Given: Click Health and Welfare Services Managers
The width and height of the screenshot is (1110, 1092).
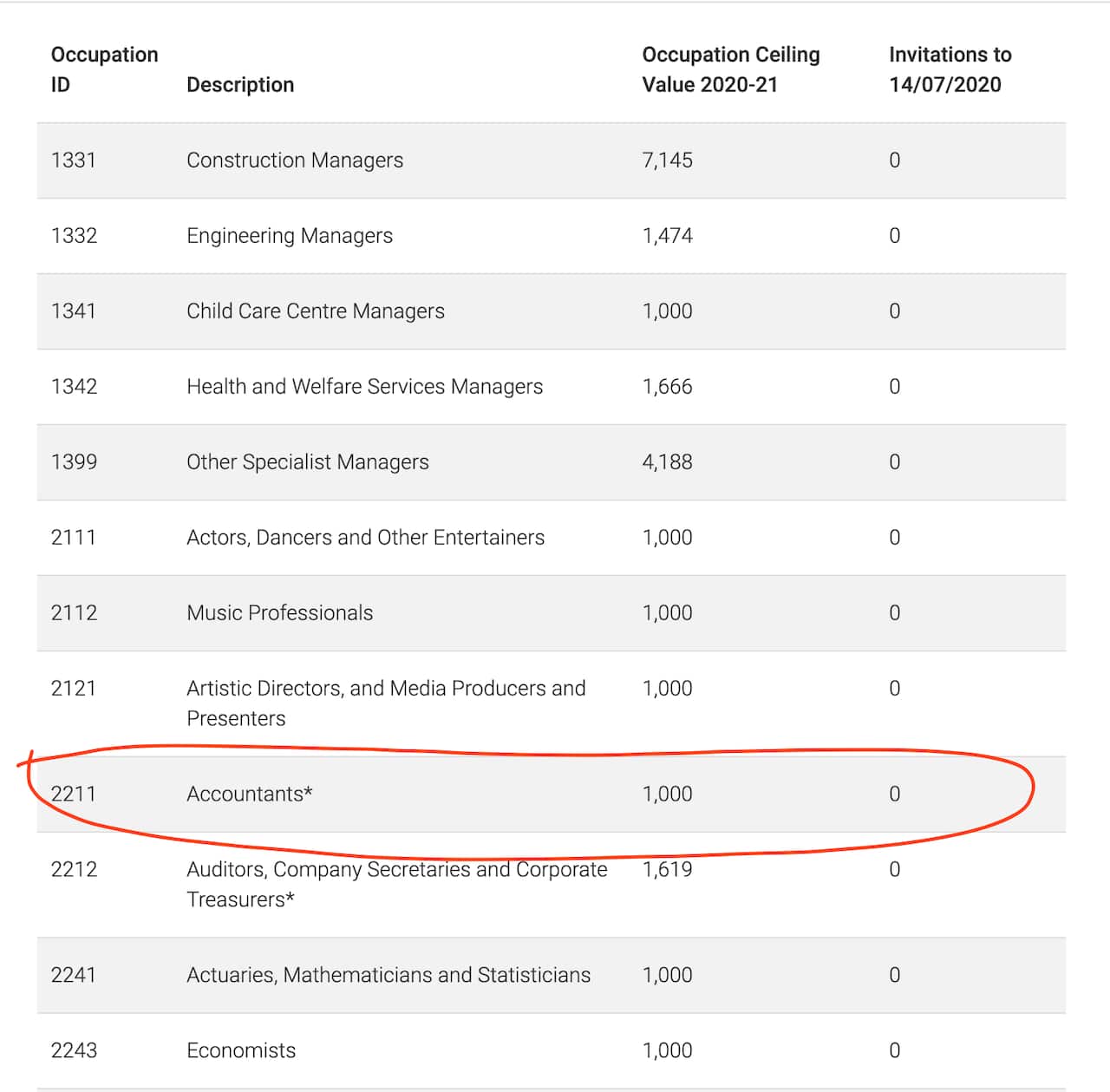Looking at the screenshot, I should [364, 387].
